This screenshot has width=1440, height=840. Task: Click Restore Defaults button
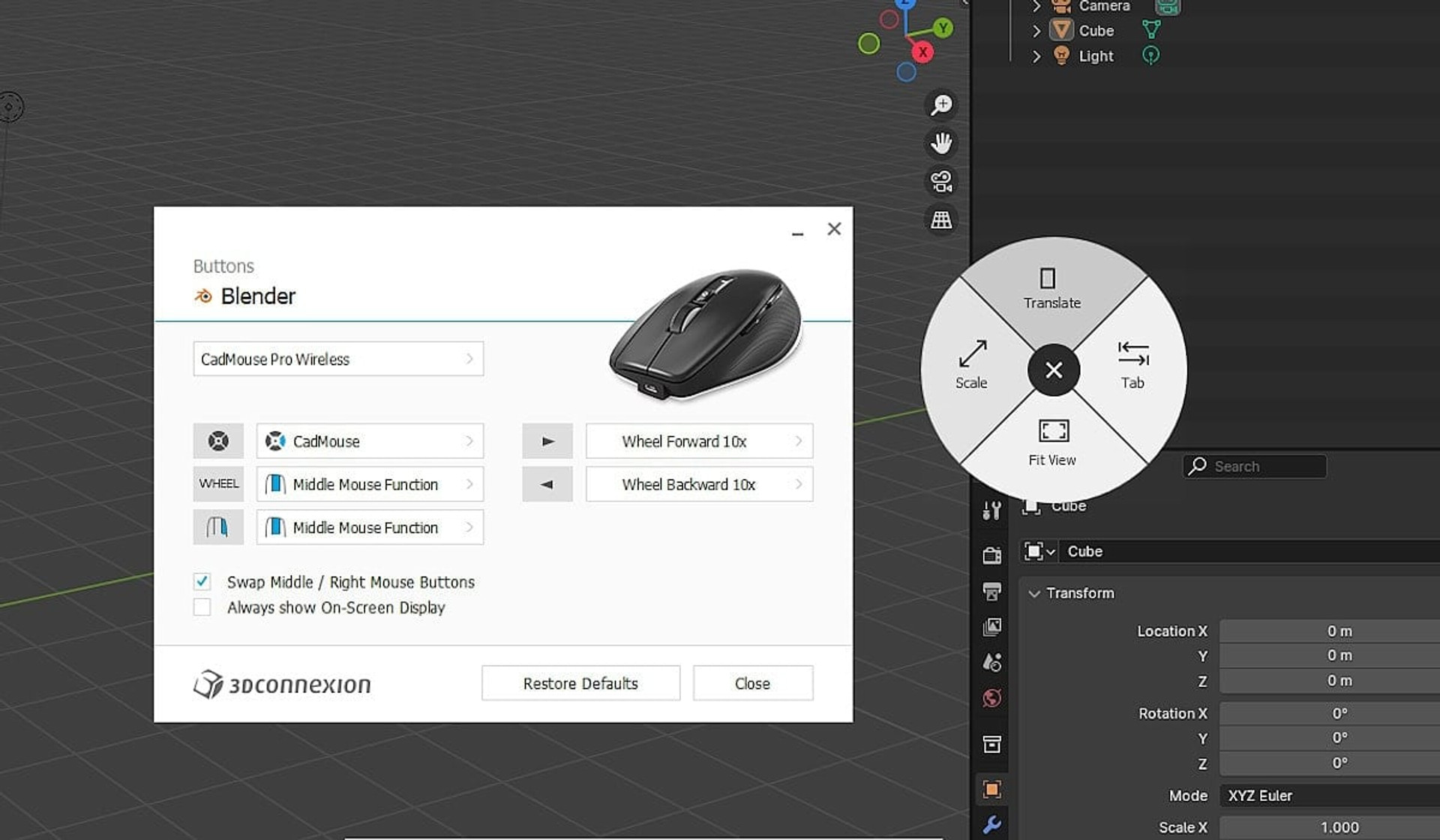(580, 683)
